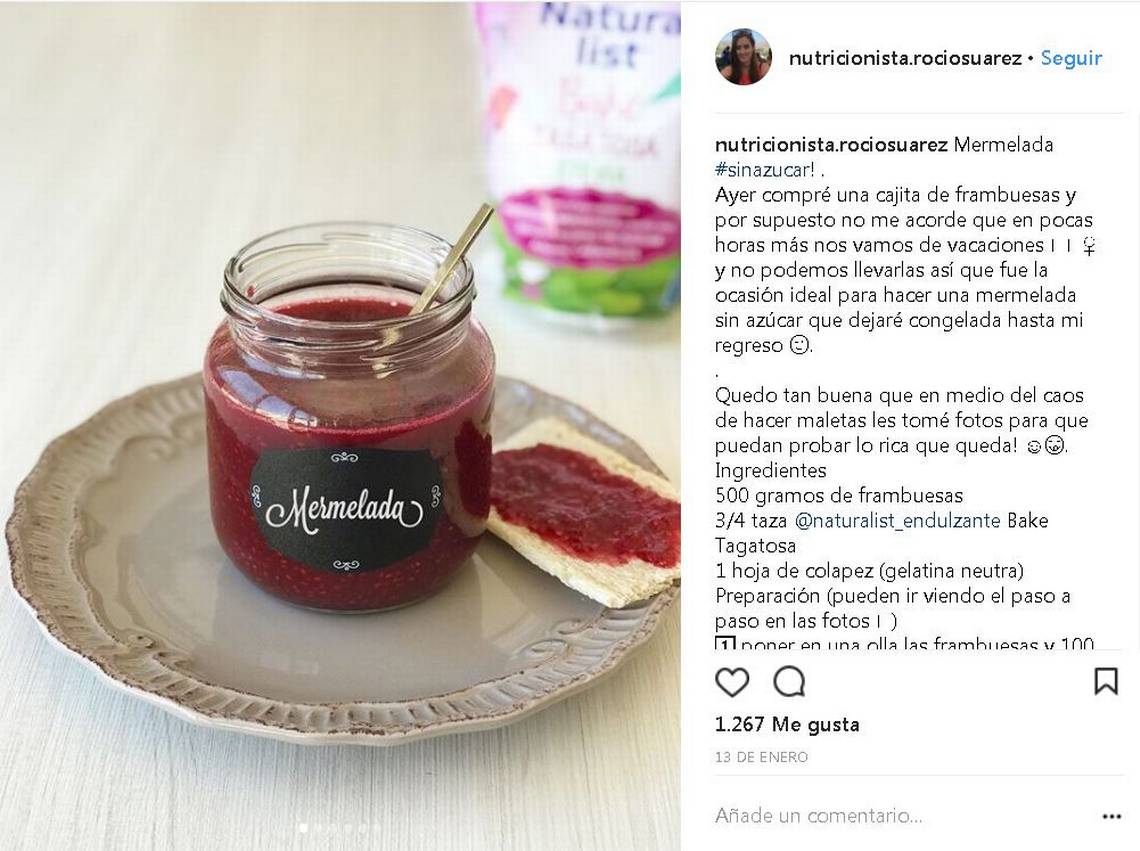This screenshot has height=851, width=1140.
Task: Like the post with the heart icon
Action: tap(731, 682)
